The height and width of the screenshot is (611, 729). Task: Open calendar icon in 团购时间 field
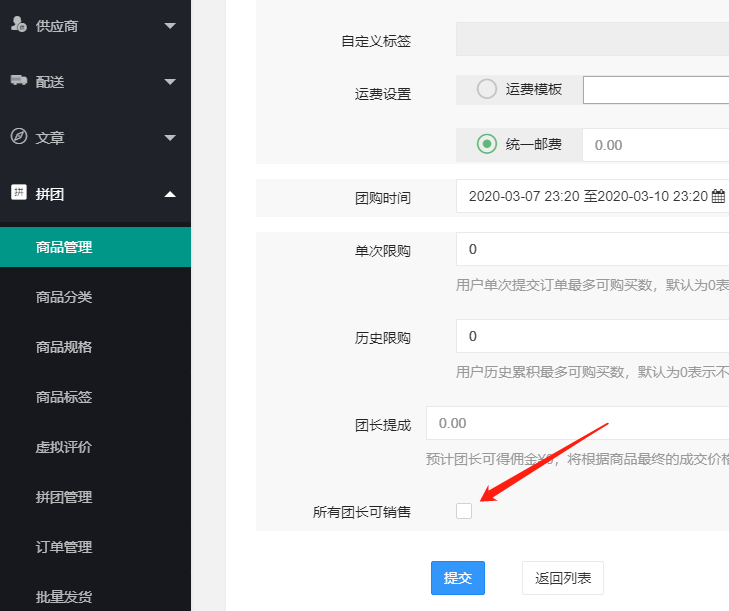click(718, 196)
